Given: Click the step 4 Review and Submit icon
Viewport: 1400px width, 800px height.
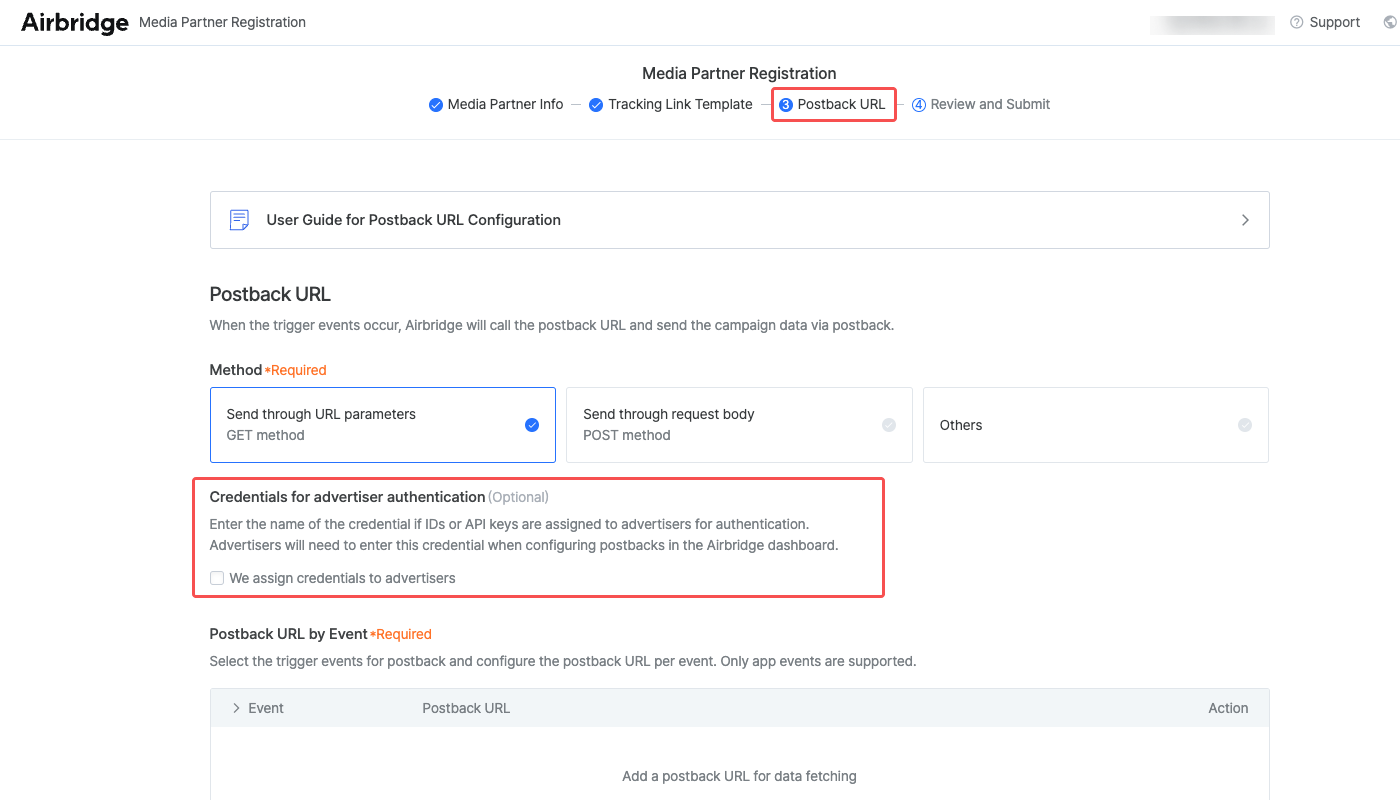Looking at the screenshot, I should 919,105.
